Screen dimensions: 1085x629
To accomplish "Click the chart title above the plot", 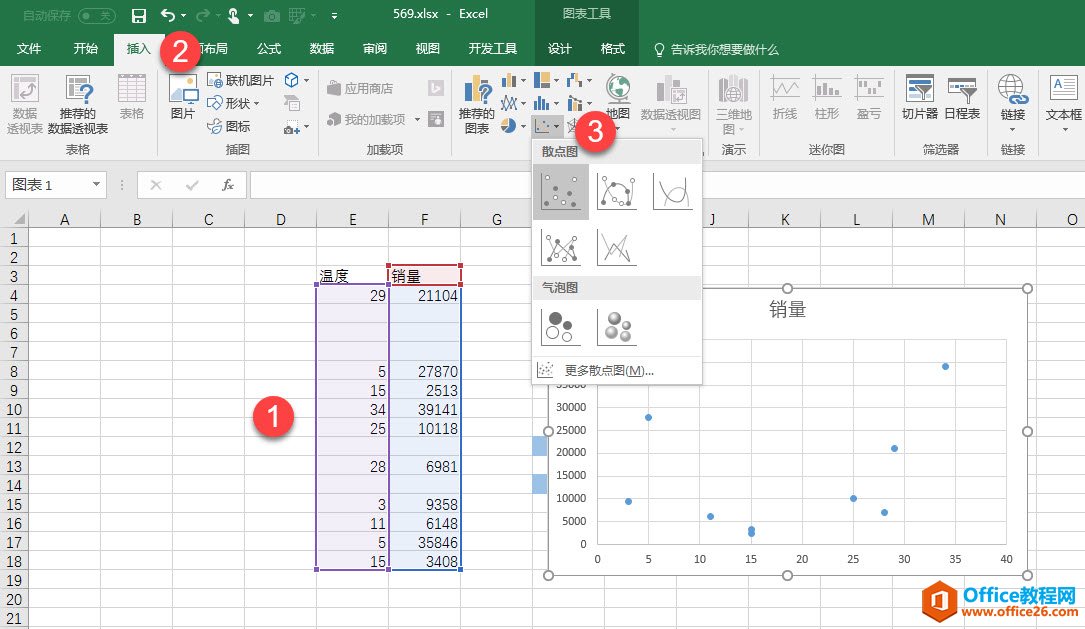I will click(x=787, y=310).
